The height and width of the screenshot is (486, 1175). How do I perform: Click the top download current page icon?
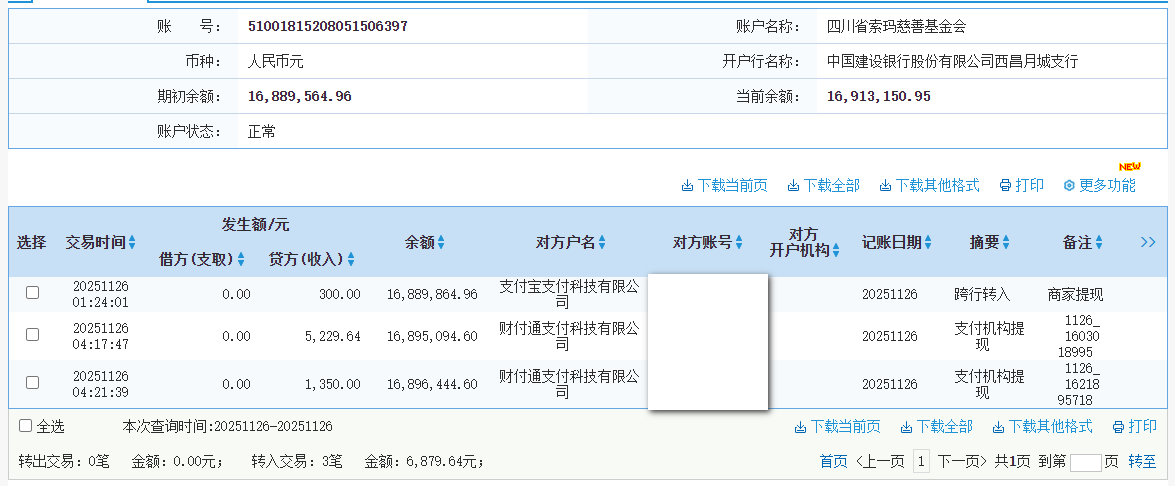pos(687,186)
